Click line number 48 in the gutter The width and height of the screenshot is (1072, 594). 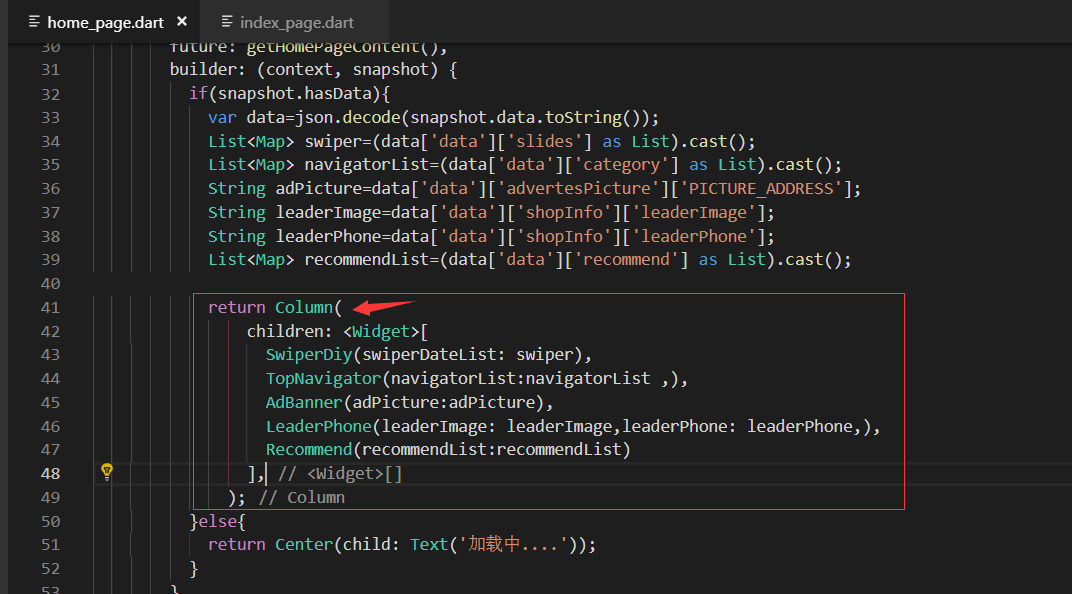(50, 474)
